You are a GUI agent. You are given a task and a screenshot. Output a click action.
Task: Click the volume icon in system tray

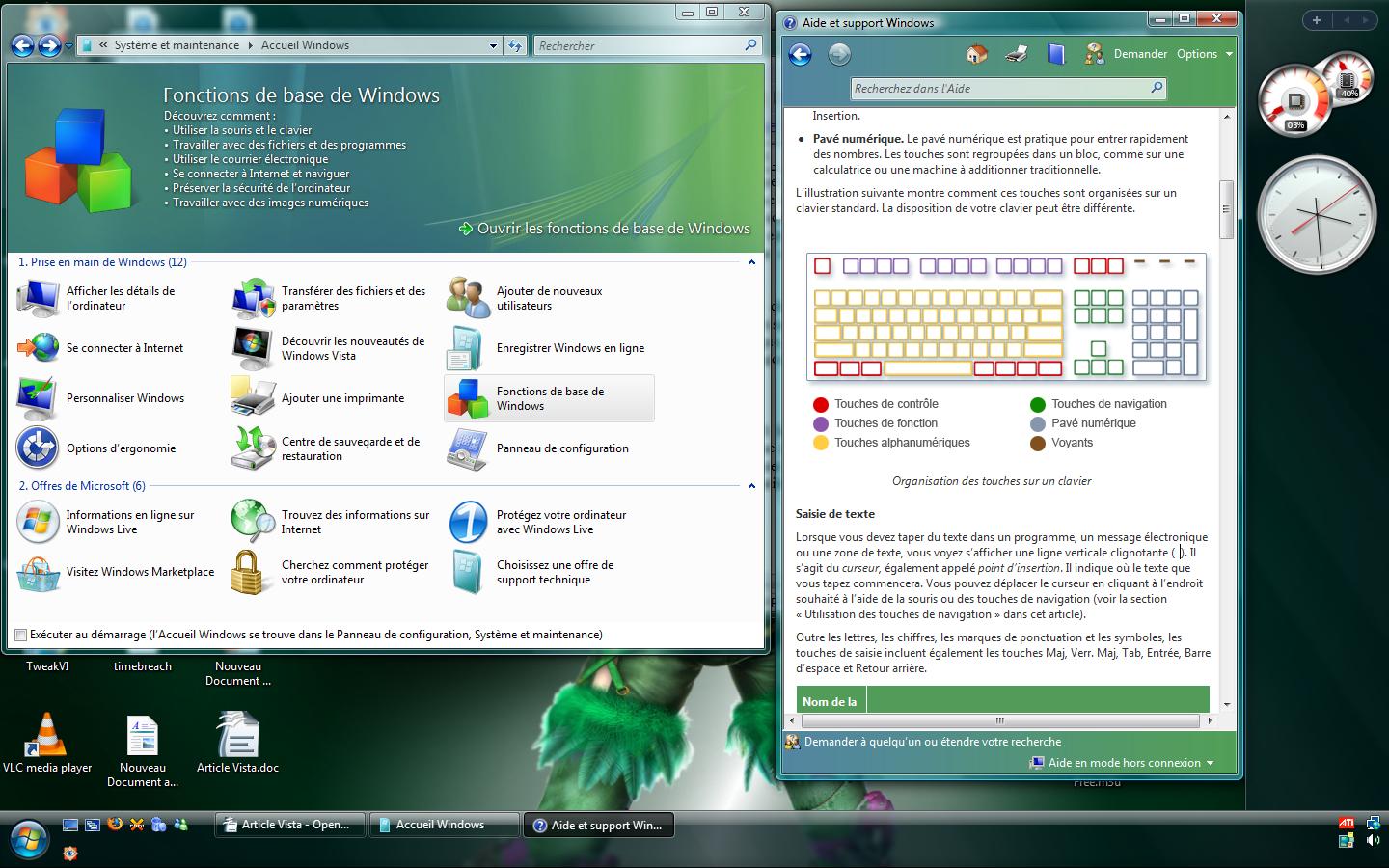pyautogui.click(x=1373, y=841)
